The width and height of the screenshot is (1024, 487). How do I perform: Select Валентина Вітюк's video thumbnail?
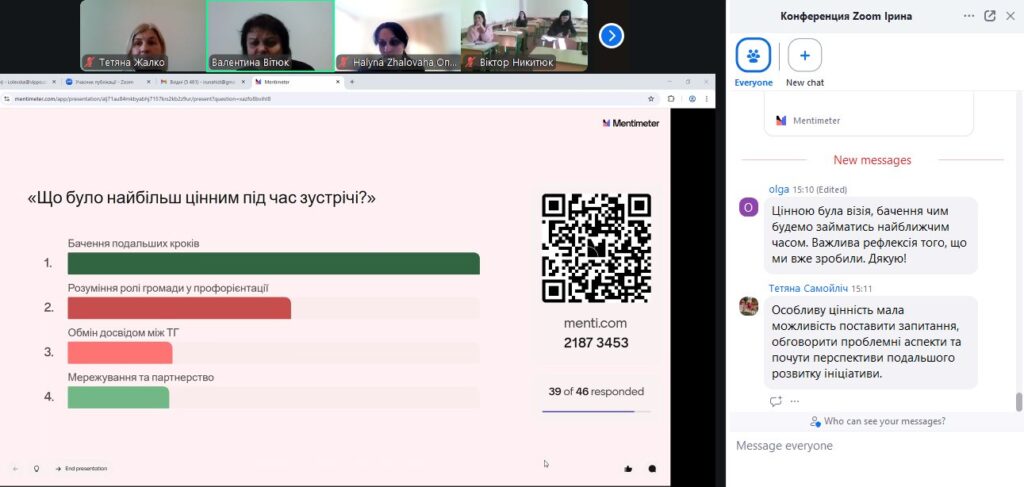coord(269,36)
